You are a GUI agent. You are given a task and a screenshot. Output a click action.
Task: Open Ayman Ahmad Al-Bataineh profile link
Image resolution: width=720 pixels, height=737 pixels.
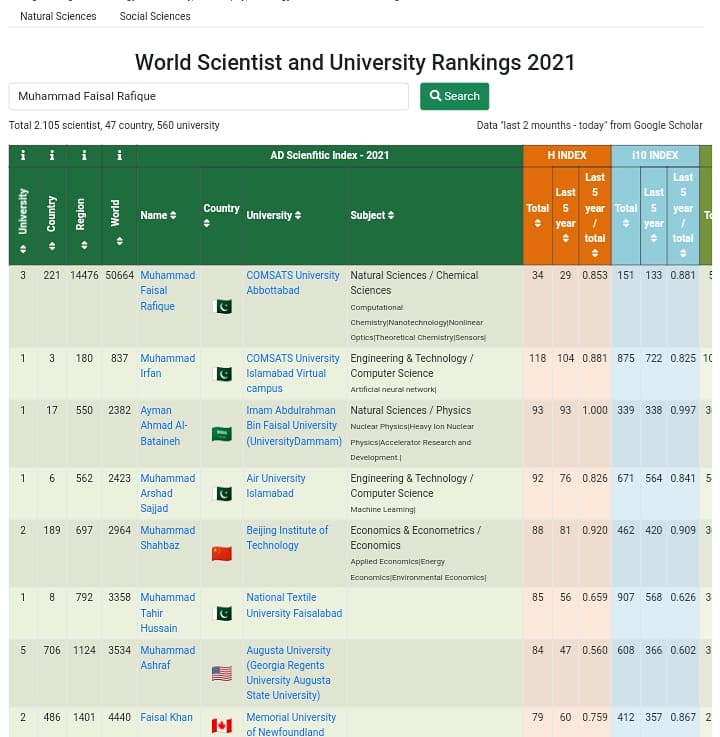coord(164,425)
